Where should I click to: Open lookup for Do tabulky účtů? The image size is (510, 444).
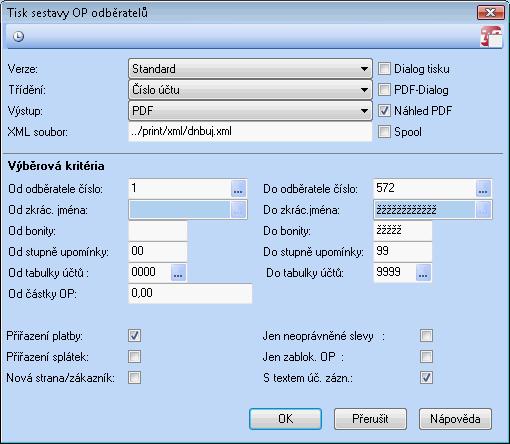(423, 273)
